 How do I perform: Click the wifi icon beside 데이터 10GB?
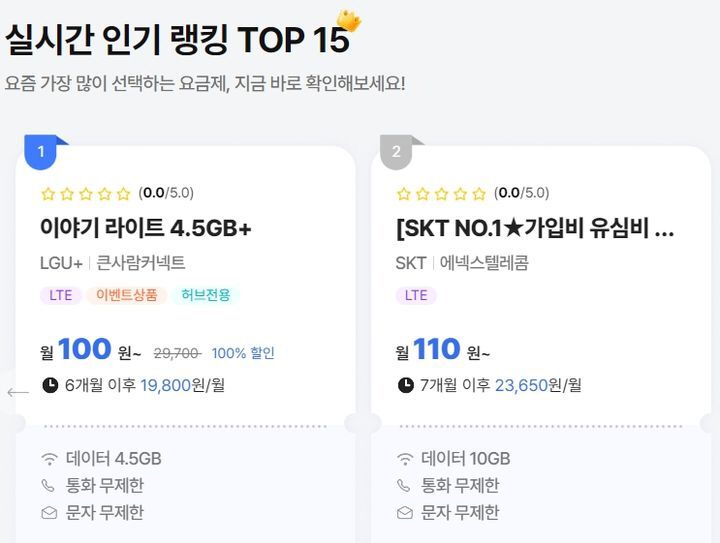(405, 459)
